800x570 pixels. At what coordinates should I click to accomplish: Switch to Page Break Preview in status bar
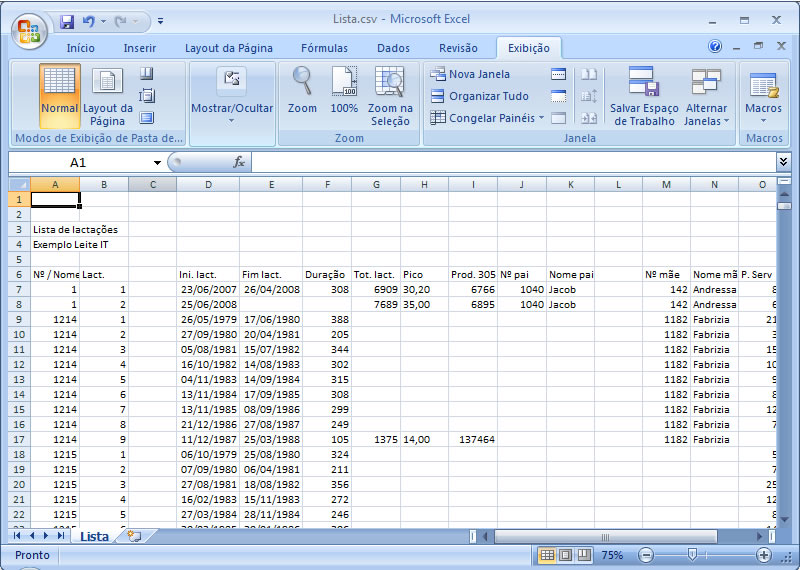click(584, 555)
